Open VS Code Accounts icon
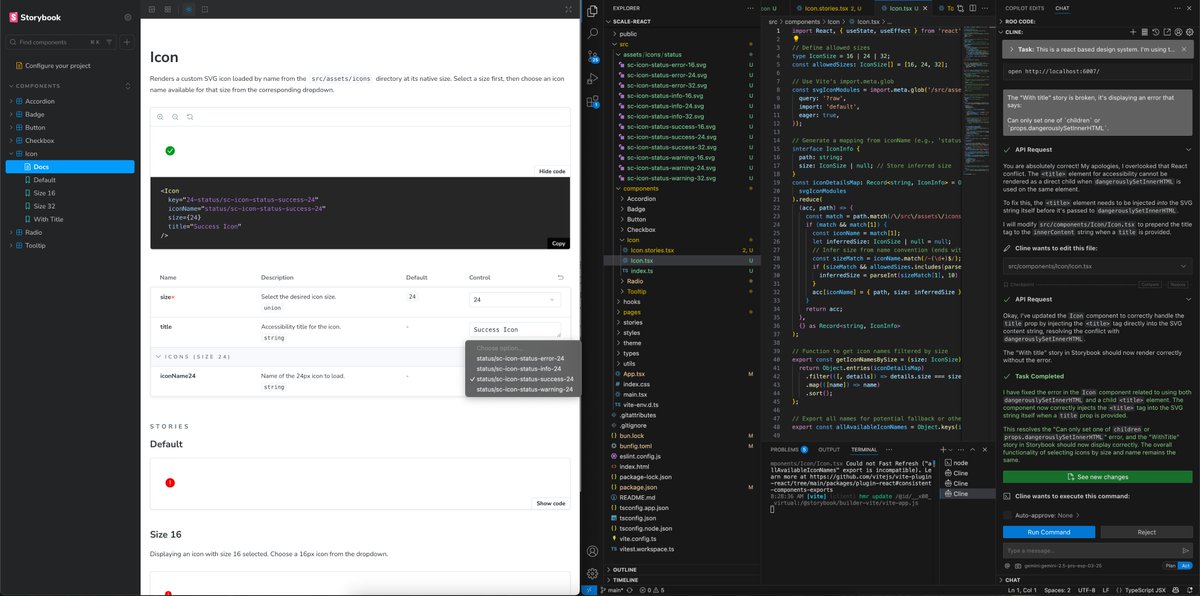1200x596 pixels. pyautogui.click(x=594, y=550)
